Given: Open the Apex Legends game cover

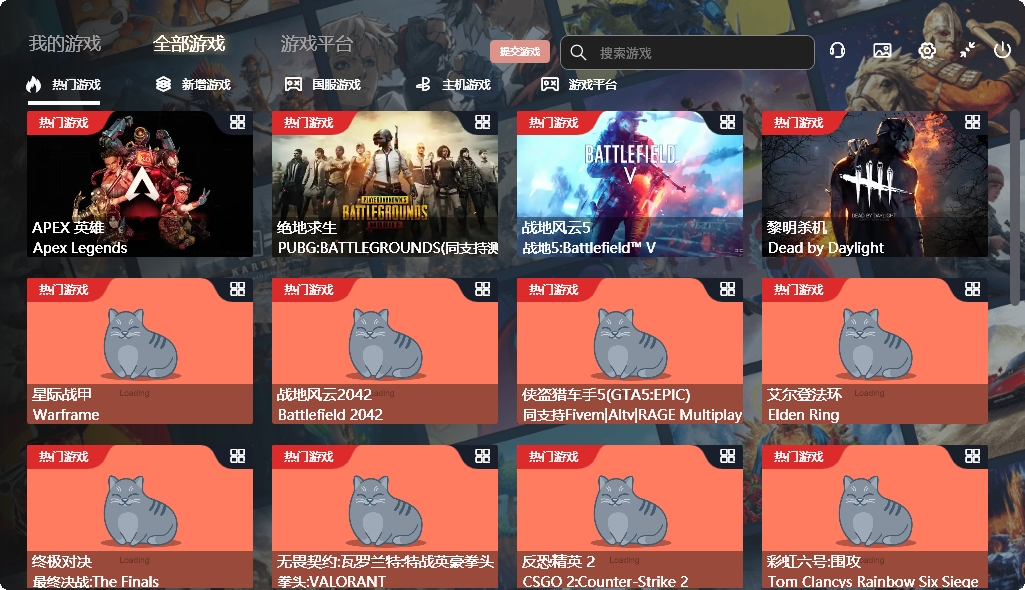Looking at the screenshot, I should 140,184.
